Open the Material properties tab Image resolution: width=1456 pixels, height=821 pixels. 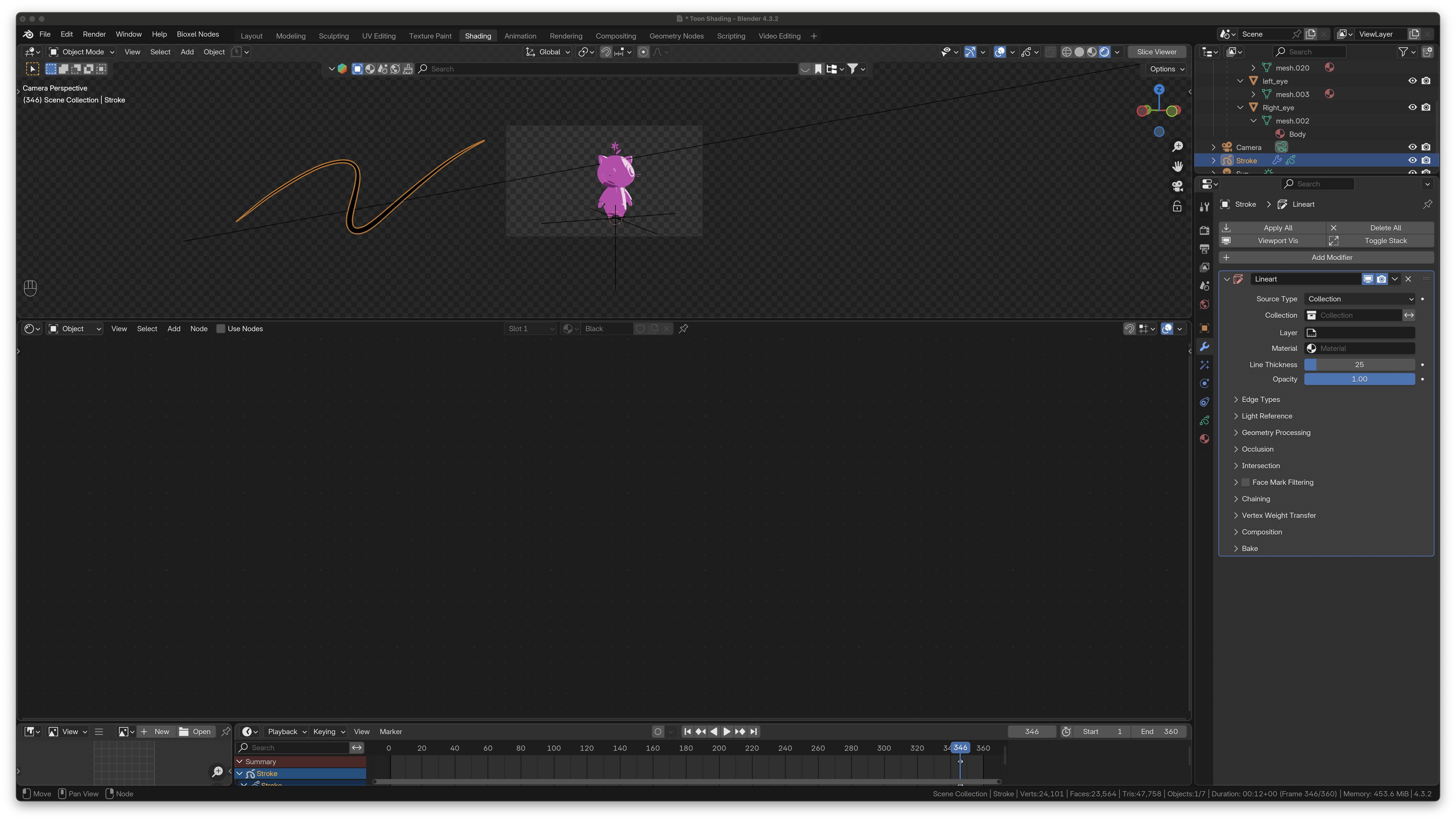click(1204, 439)
